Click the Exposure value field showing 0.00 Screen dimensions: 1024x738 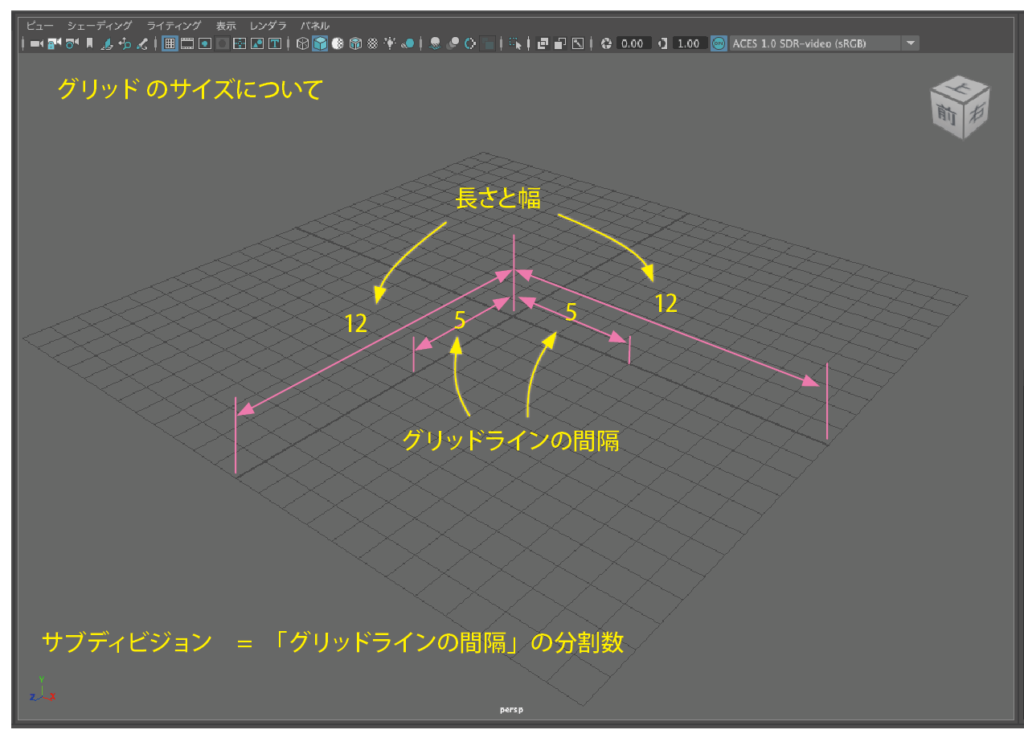tap(633, 44)
